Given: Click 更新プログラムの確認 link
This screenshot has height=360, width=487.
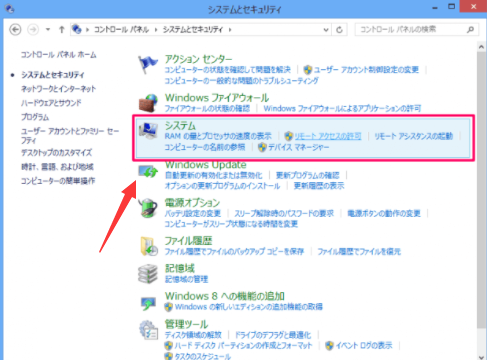Looking at the screenshot, I should 307,175.
